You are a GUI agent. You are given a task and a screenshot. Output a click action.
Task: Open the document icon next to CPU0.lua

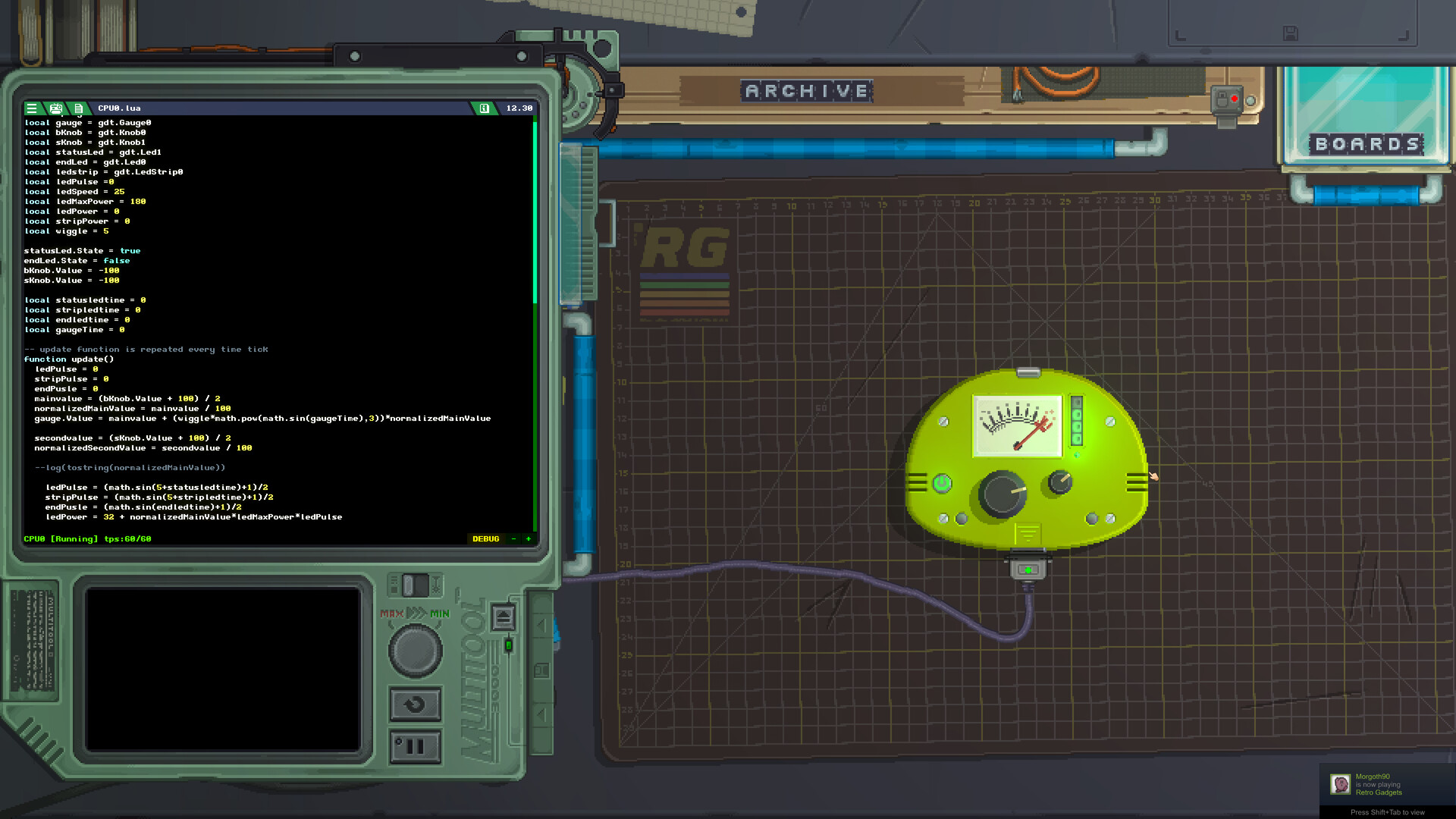coord(79,108)
